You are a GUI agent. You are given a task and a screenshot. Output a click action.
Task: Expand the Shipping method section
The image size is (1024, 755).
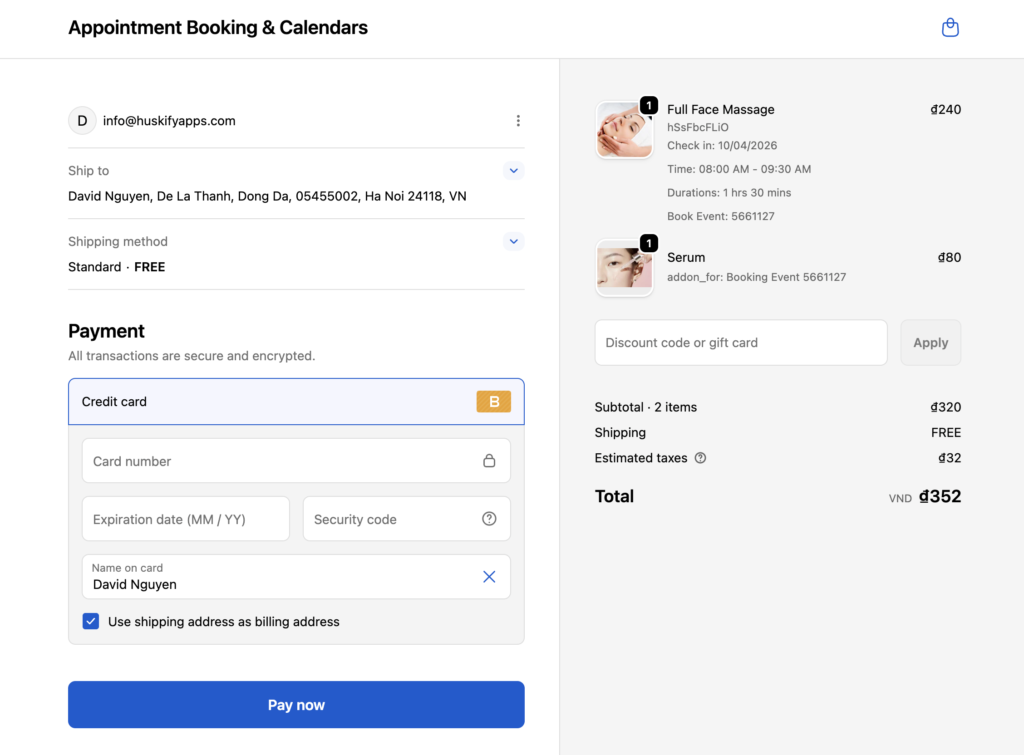click(x=514, y=241)
